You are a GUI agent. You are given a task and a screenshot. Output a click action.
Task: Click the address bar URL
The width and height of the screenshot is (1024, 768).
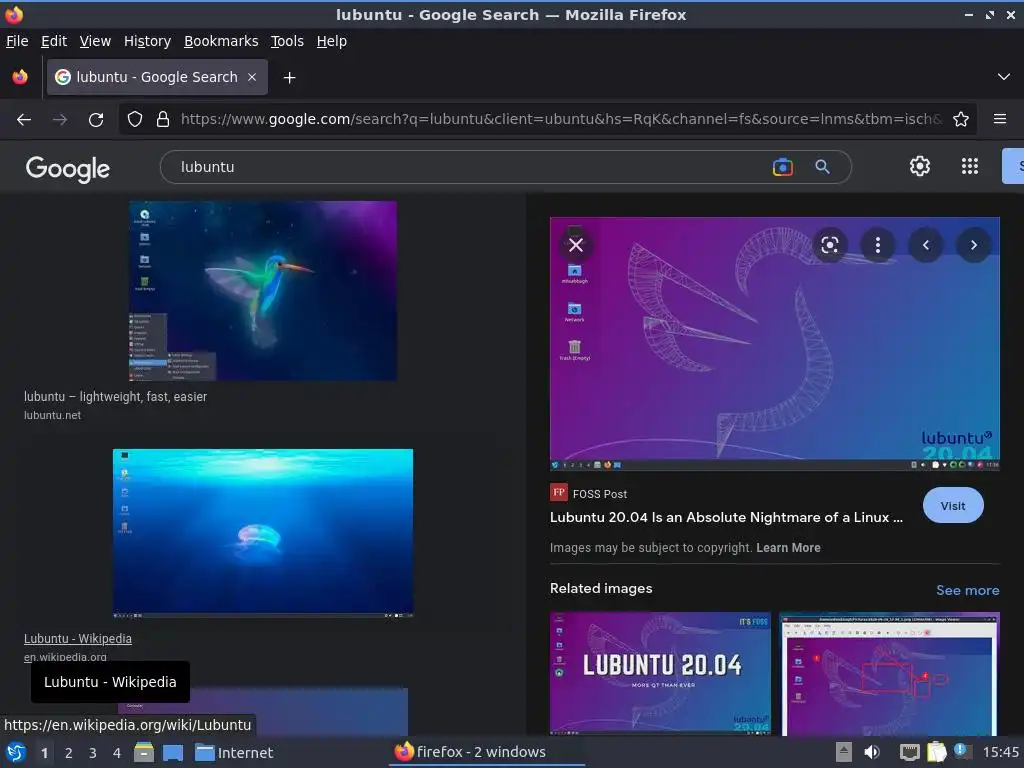(561, 120)
